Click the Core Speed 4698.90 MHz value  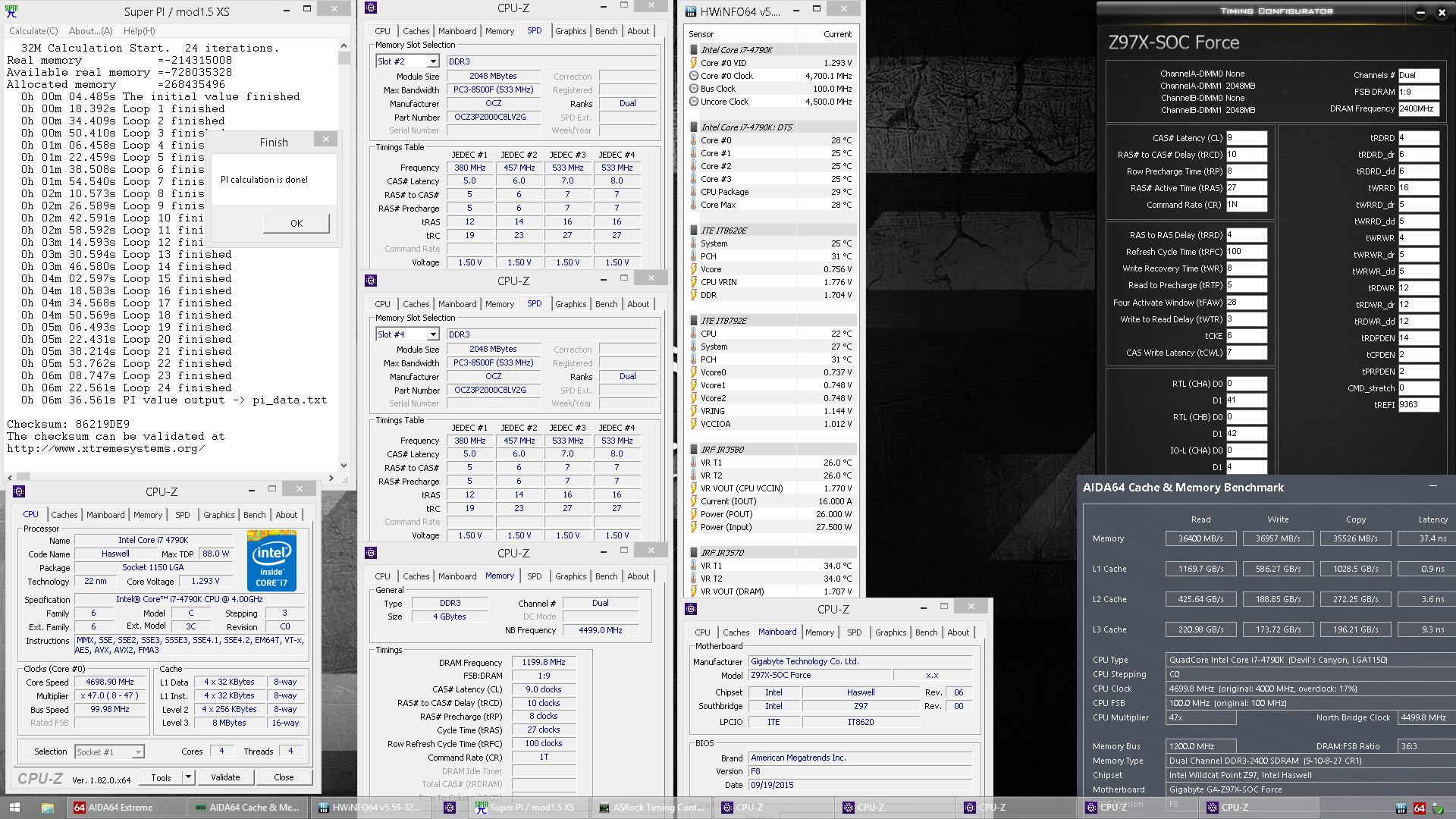coord(110,682)
